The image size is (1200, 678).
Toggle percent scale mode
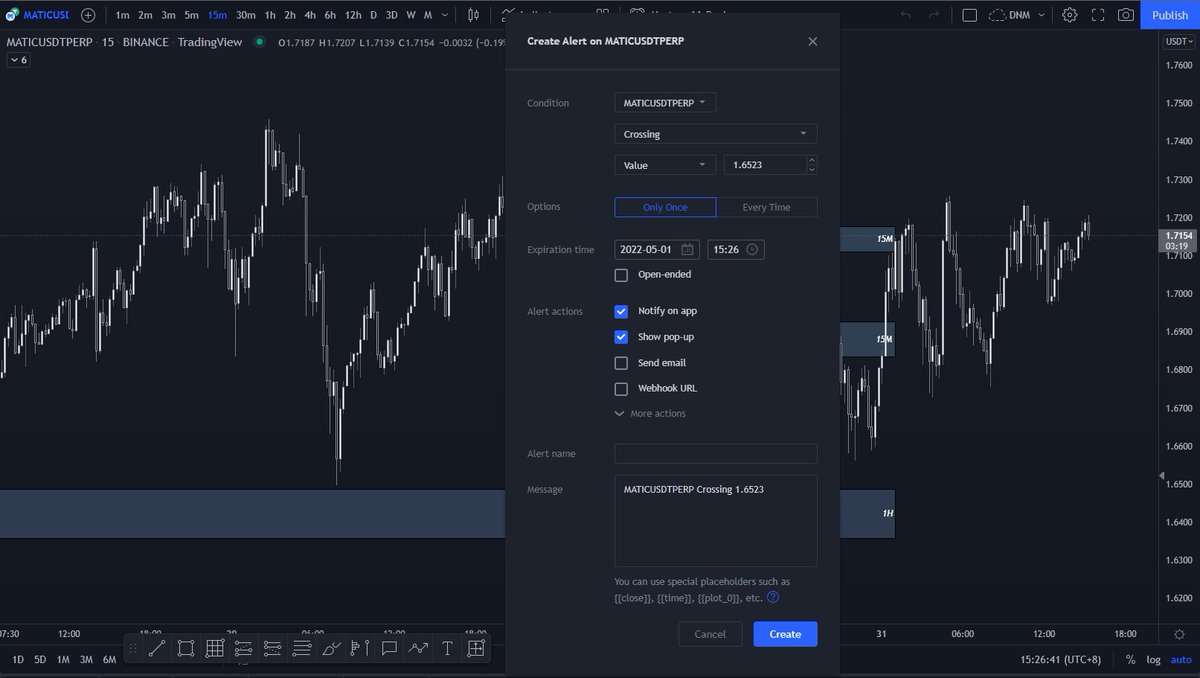pyautogui.click(x=1130, y=659)
